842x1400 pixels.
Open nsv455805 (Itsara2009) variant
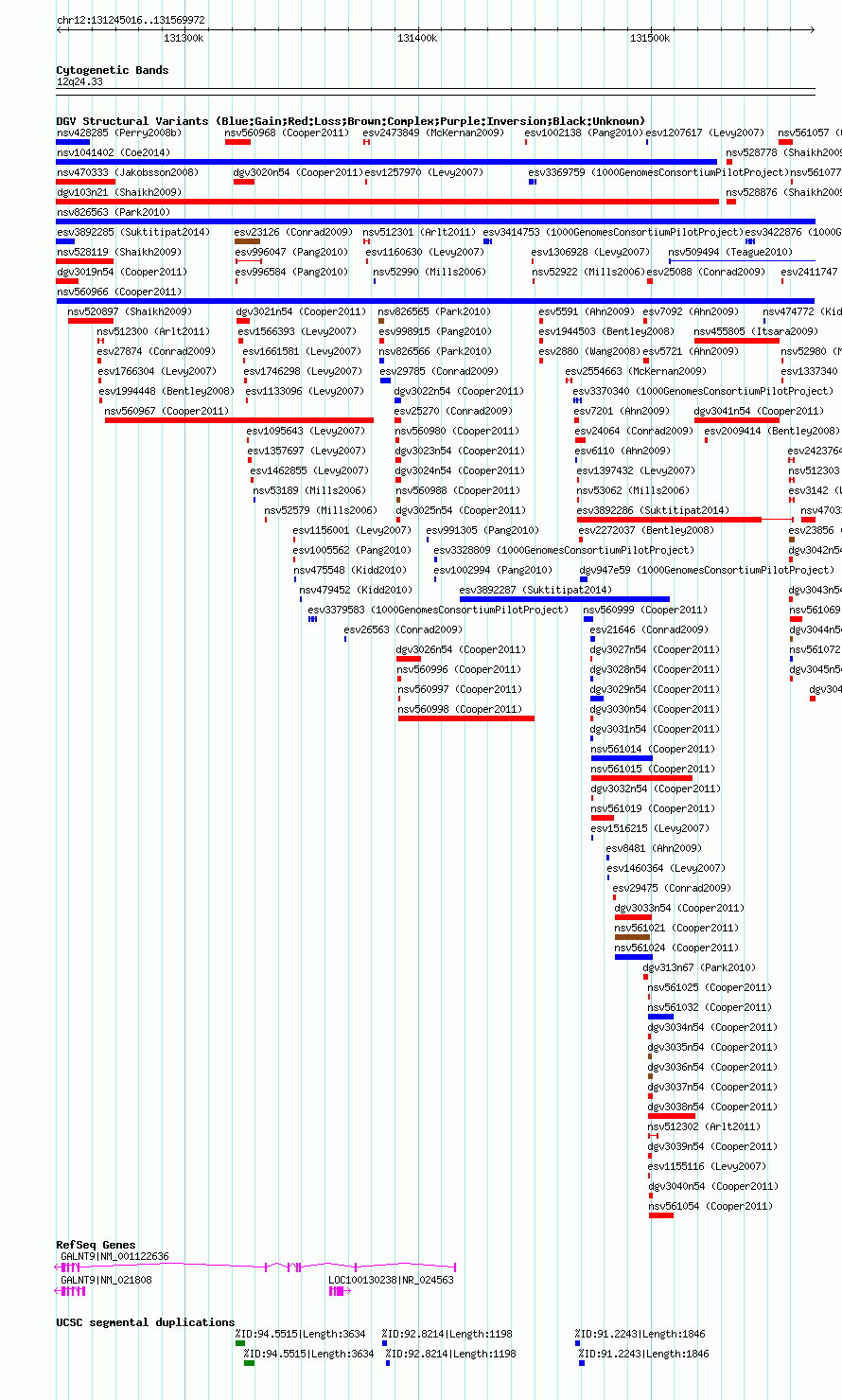756,332
